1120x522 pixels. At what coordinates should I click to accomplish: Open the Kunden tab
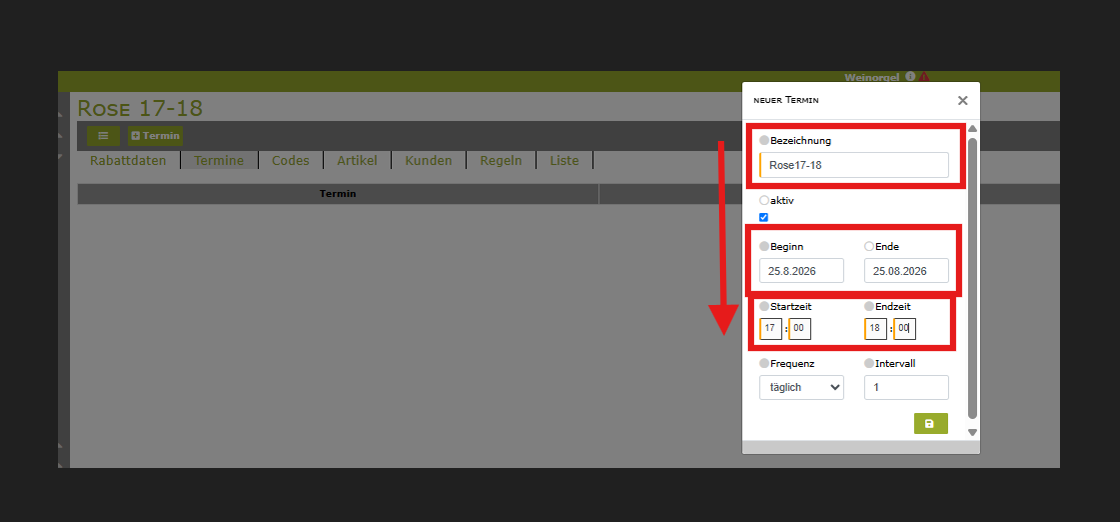tap(429, 161)
